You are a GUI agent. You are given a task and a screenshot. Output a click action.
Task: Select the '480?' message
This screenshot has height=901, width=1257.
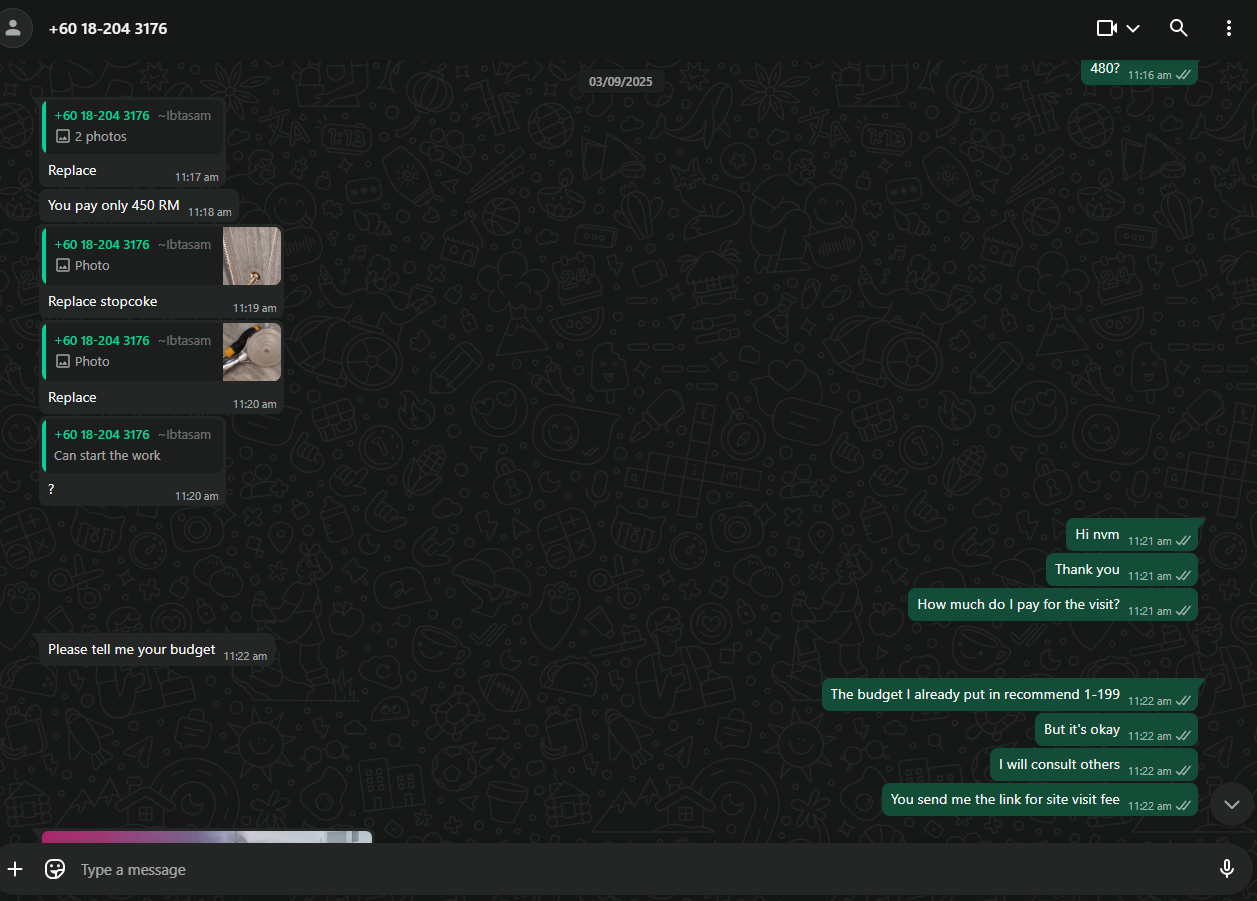pyautogui.click(x=1139, y=70)
